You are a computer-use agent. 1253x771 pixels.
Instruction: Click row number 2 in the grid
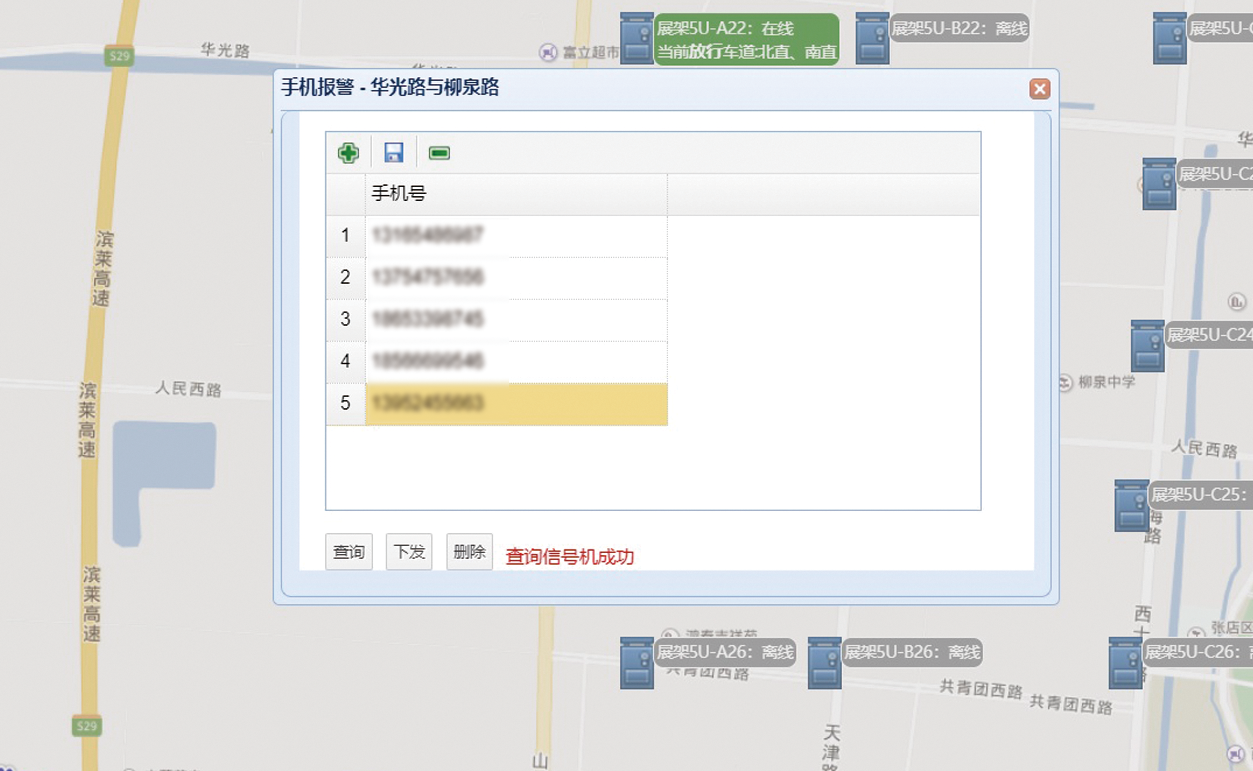pyautogui.click(x=346, y=278)
